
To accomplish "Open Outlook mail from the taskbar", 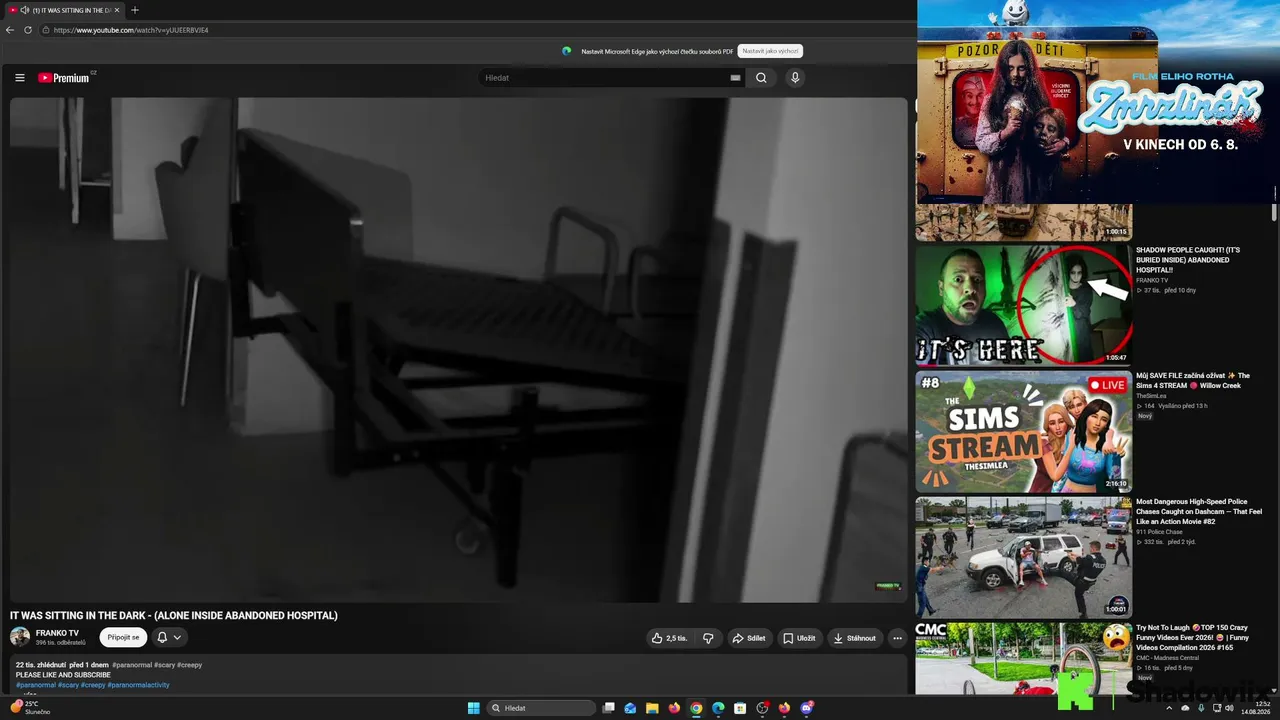I will (x=630, y=708).
